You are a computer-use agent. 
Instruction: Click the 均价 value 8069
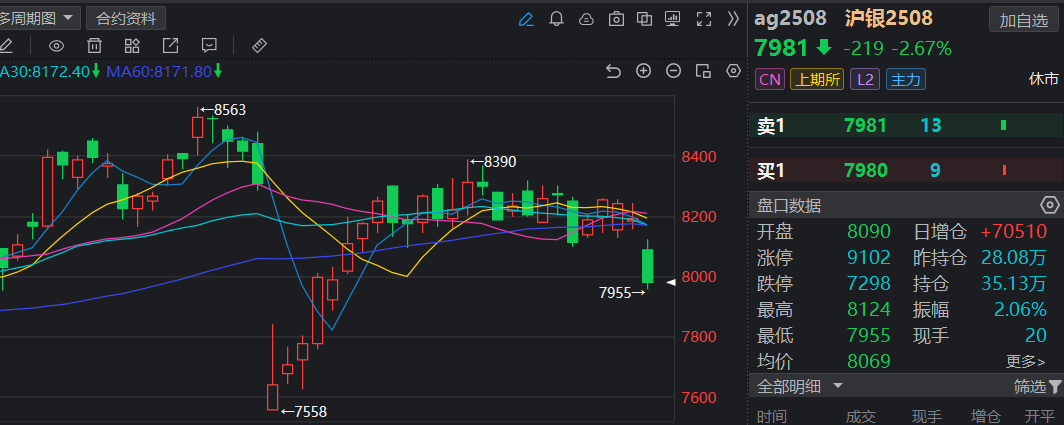coord(869,361)
